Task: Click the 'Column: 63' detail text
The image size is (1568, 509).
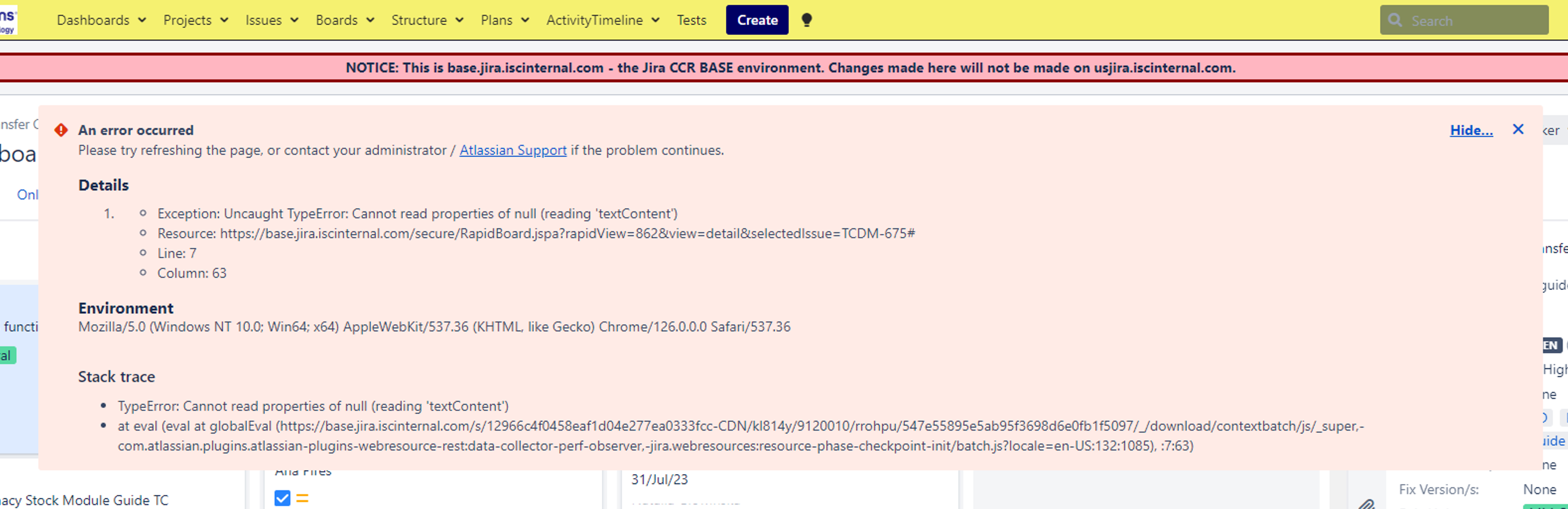Action: click(192, 273)
